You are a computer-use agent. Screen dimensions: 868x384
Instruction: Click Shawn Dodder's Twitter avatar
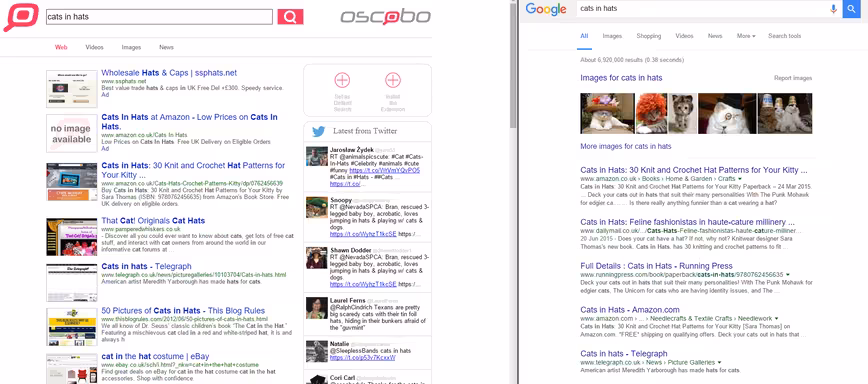pyautogui.click(x=317, y=258)
